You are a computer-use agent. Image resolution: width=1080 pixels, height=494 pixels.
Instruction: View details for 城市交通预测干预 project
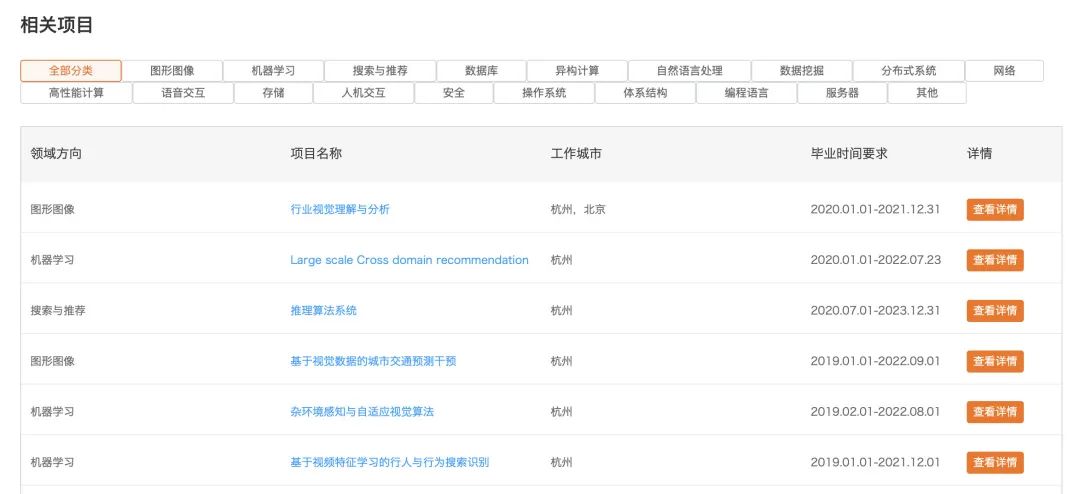[995, 362]
